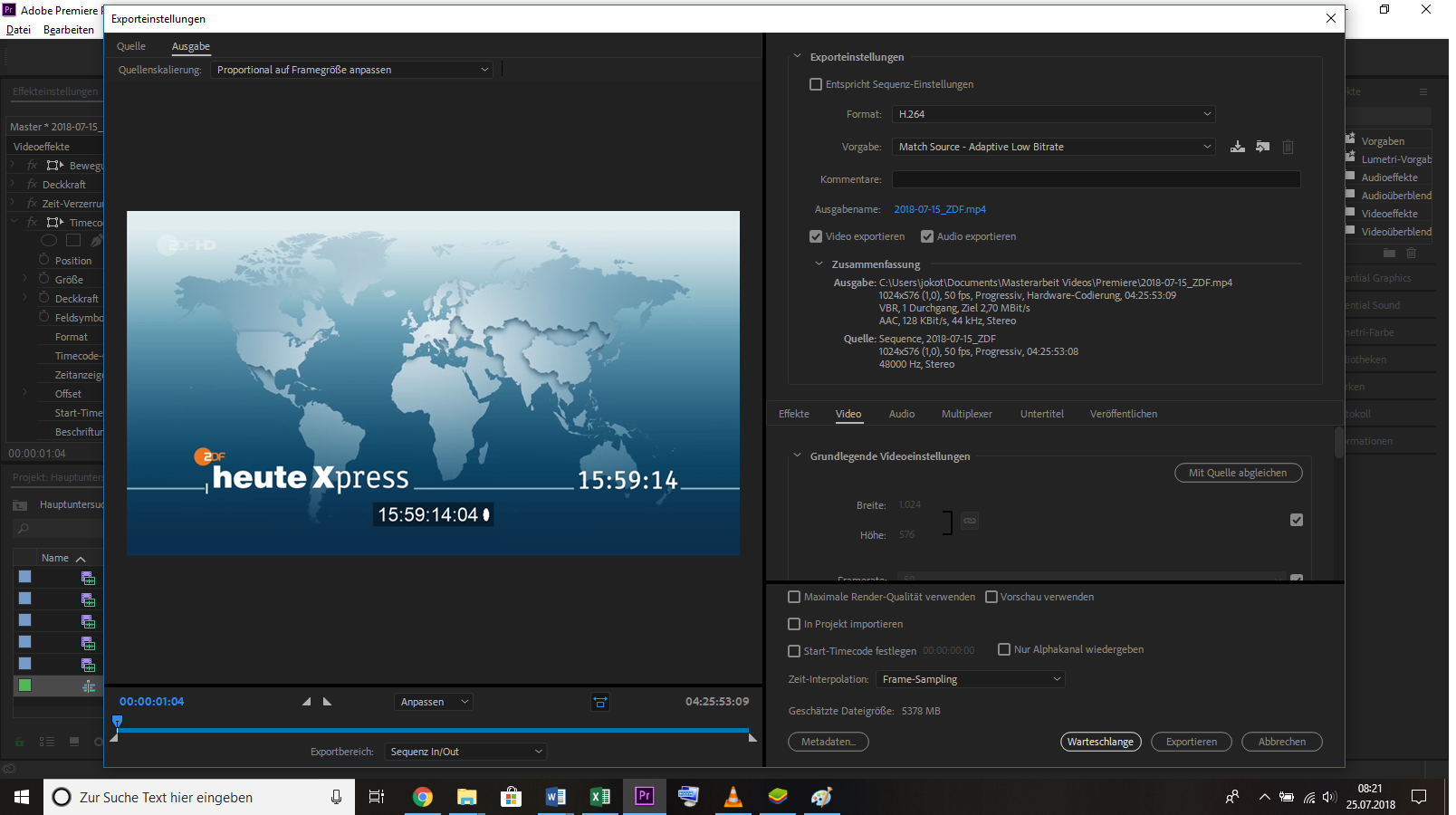Open the Quellenskalierung dropdown
Image resolution: width=1456 pixels, height=815 pixels.
click(352, 70)
